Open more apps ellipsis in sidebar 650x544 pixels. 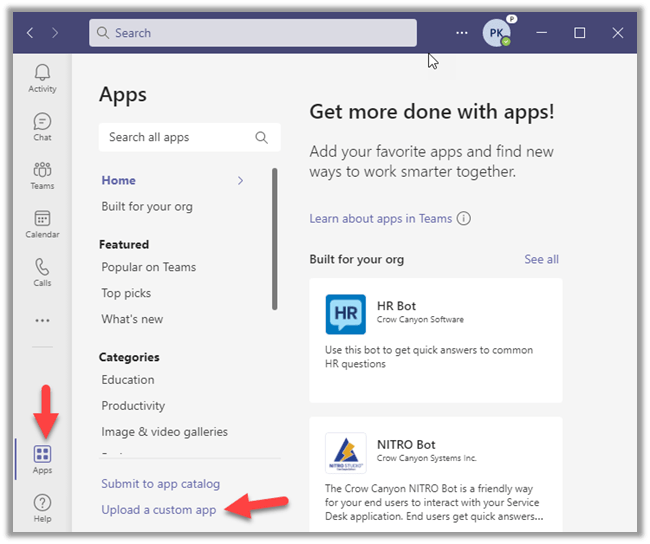42,321
